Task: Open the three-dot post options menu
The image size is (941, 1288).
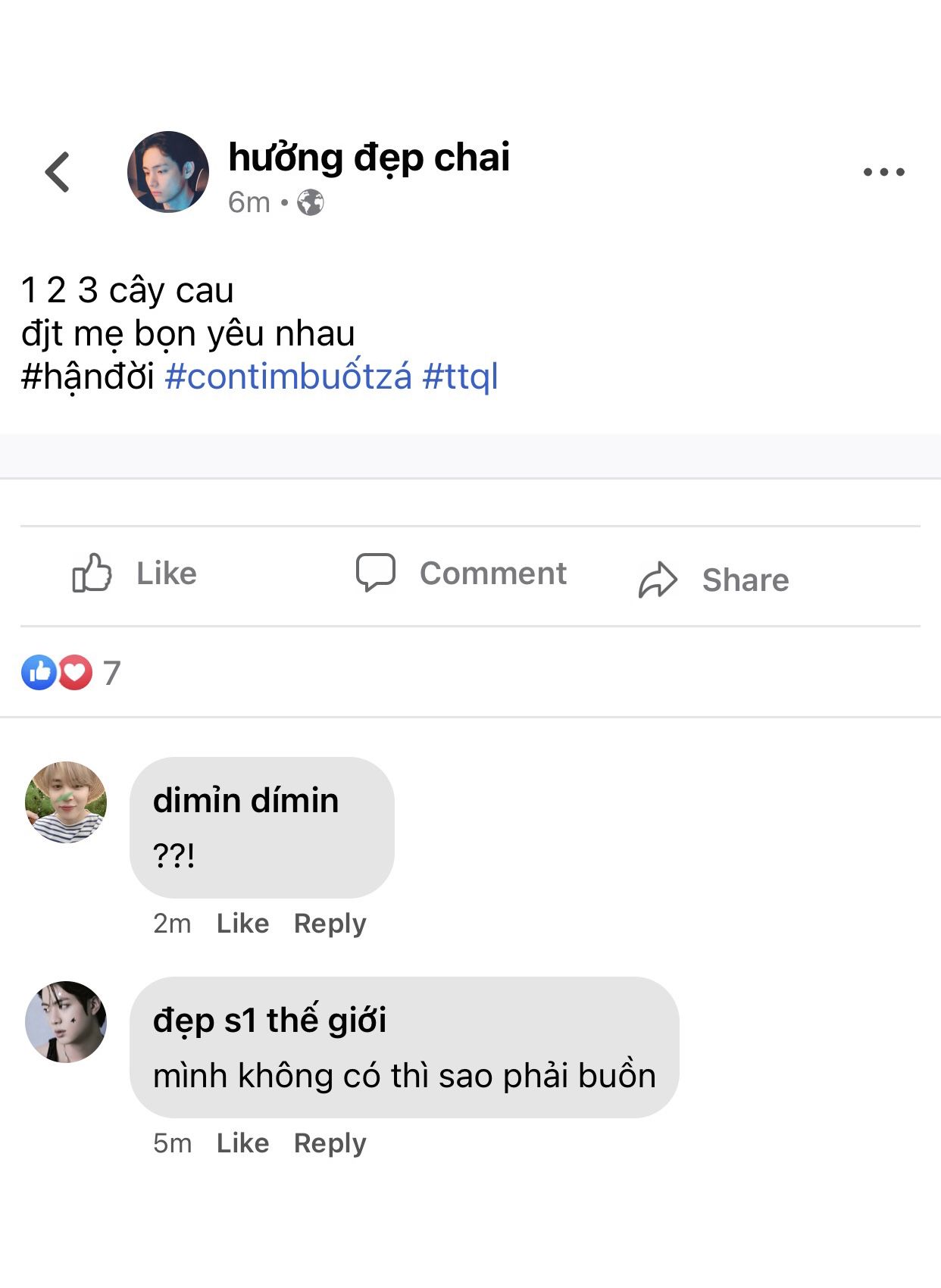Action: click(883, 172)
